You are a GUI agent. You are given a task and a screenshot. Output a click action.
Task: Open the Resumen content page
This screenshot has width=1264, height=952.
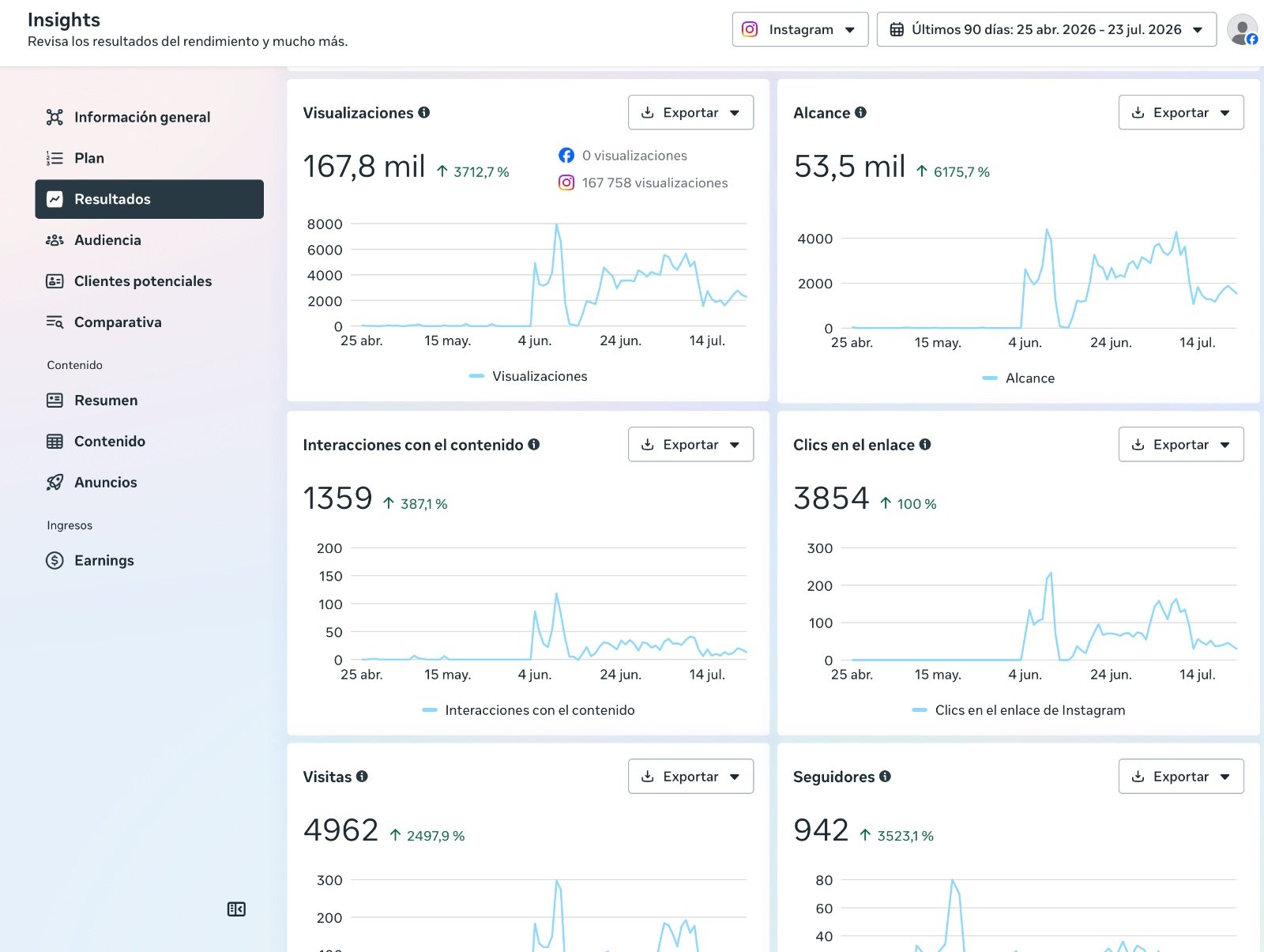pos(149,401)
